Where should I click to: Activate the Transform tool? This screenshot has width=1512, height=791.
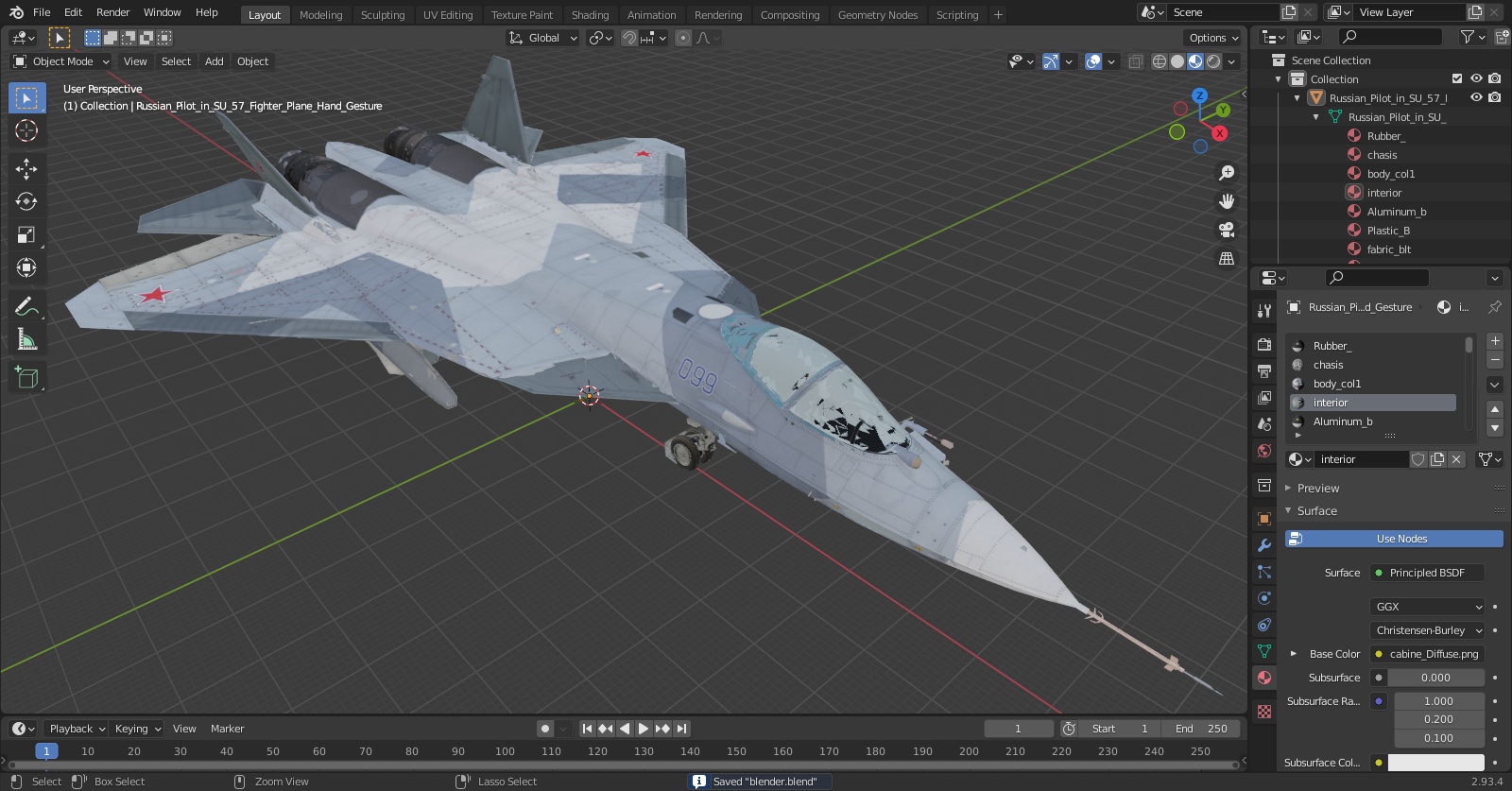pos(26,267)
